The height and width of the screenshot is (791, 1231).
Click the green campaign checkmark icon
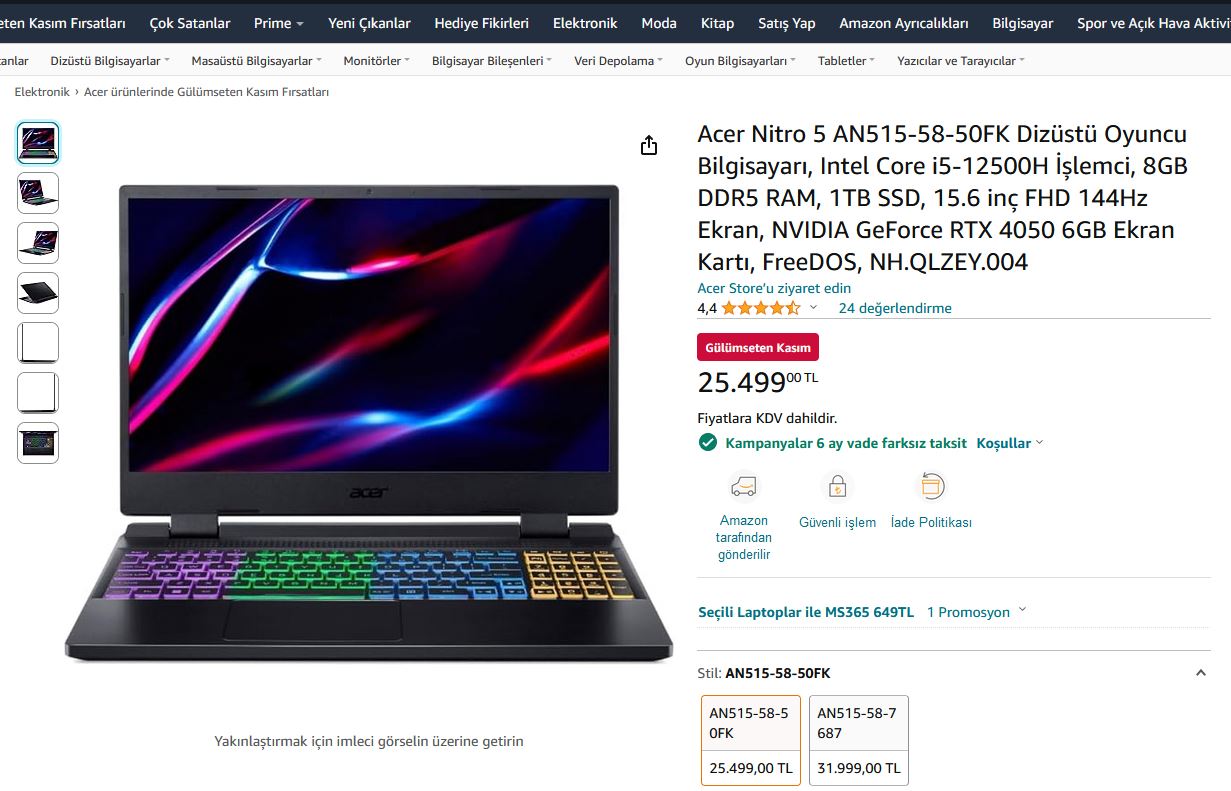pos(708,442)
